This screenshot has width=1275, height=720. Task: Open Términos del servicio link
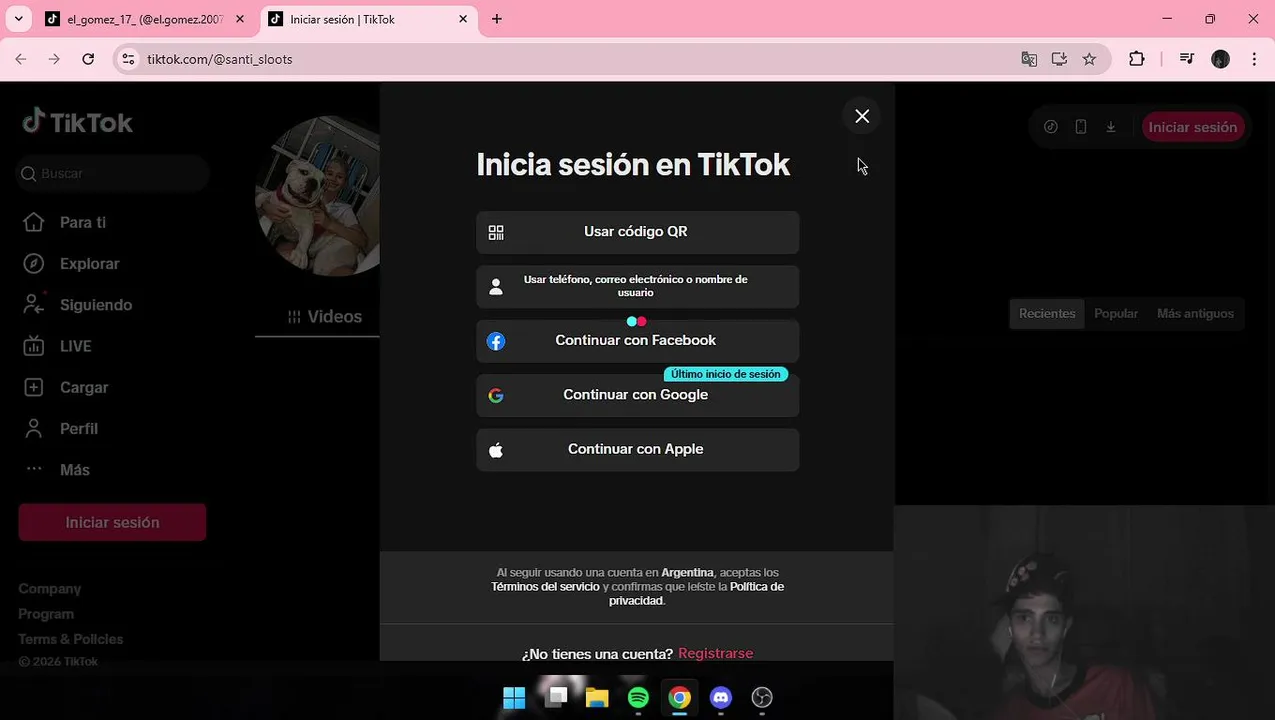[545, 587]
